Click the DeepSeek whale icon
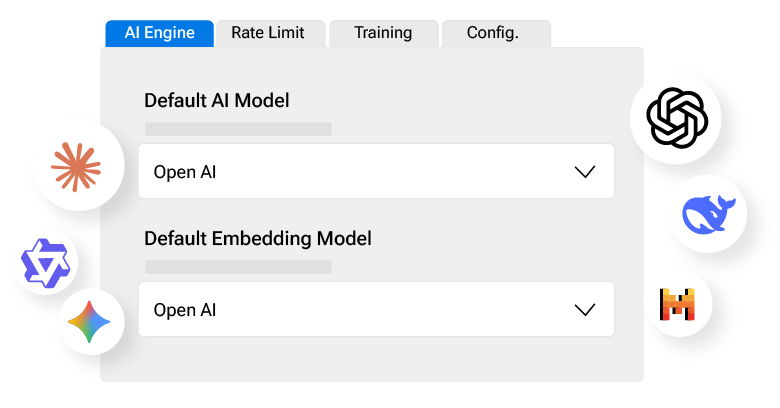 coord(708,214)
